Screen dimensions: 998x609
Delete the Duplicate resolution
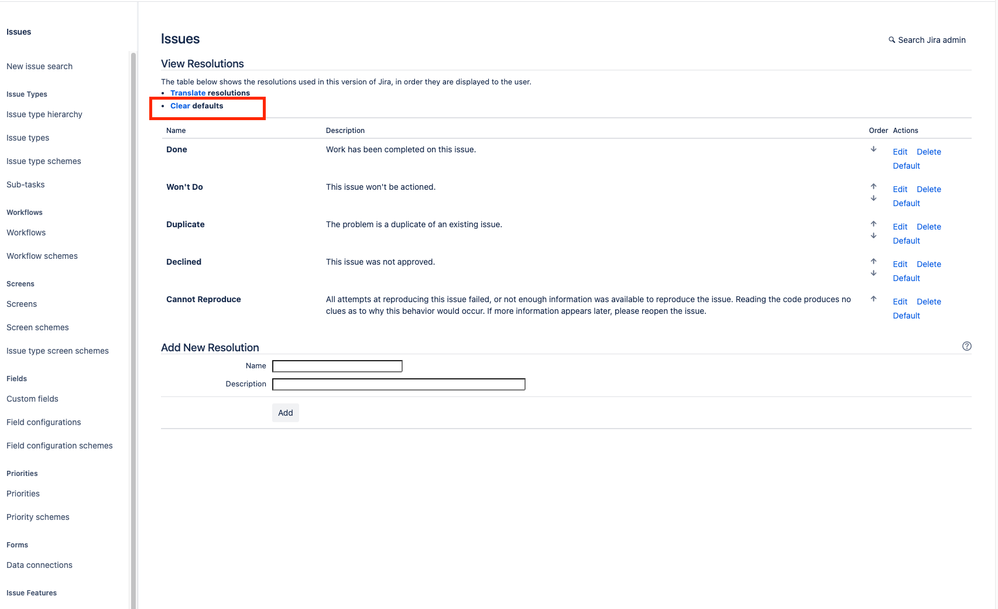point(928,226)
